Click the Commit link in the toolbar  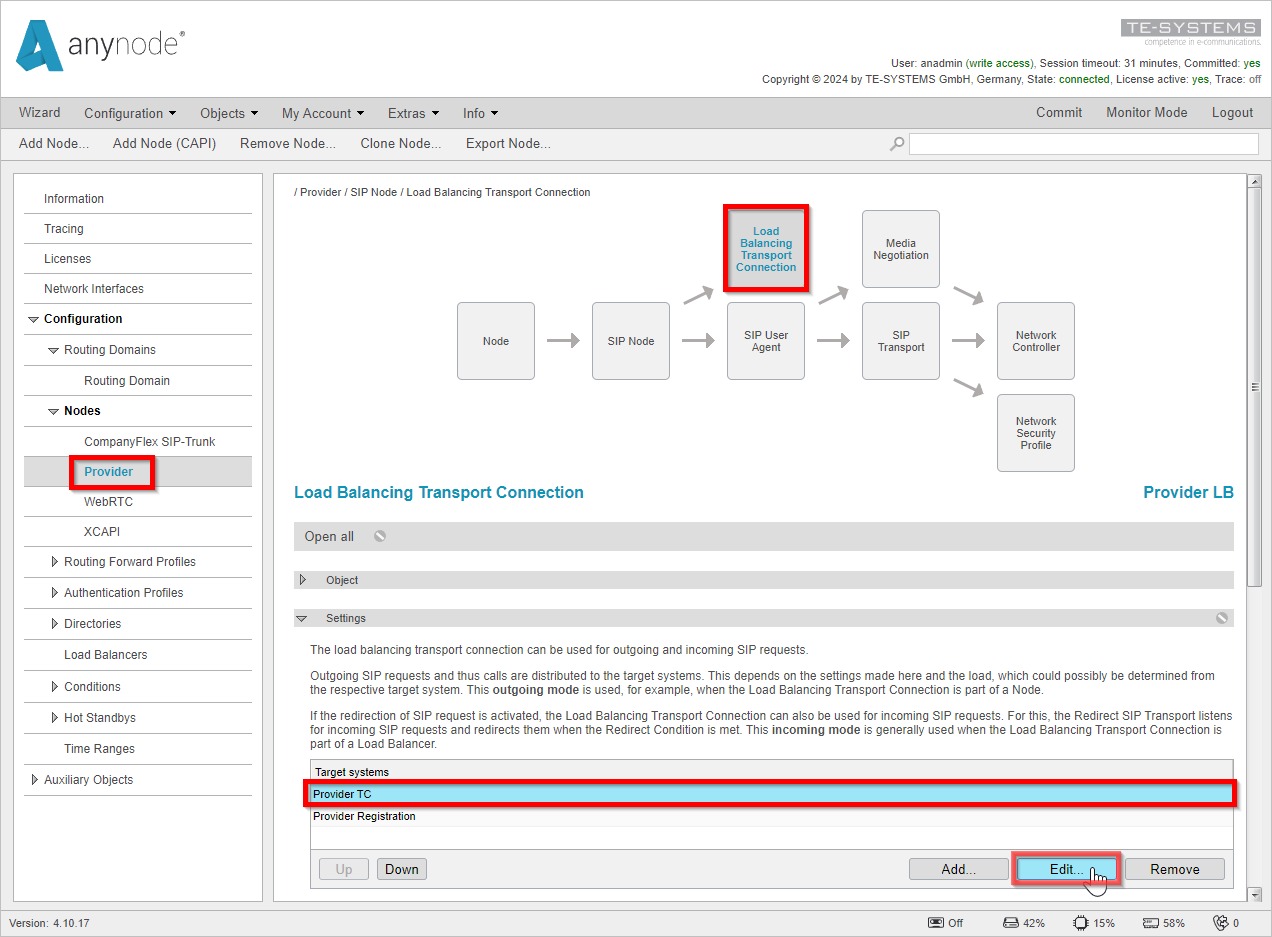[x=1059, y=113]
